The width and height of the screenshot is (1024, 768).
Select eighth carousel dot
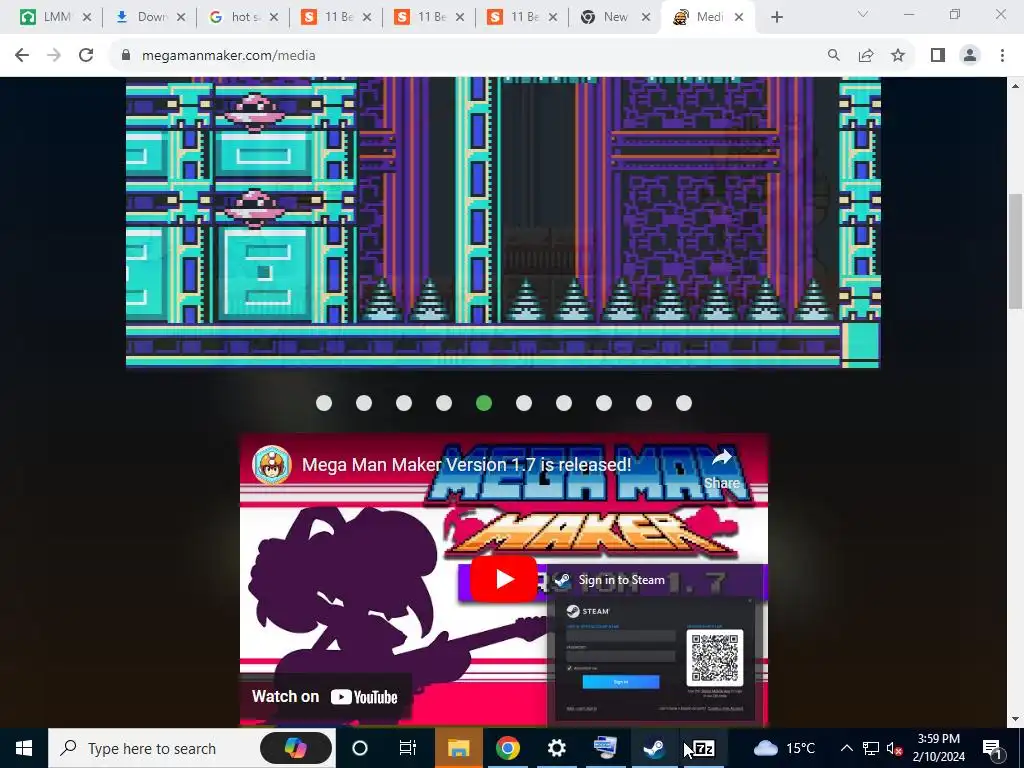tap(604, 403)
